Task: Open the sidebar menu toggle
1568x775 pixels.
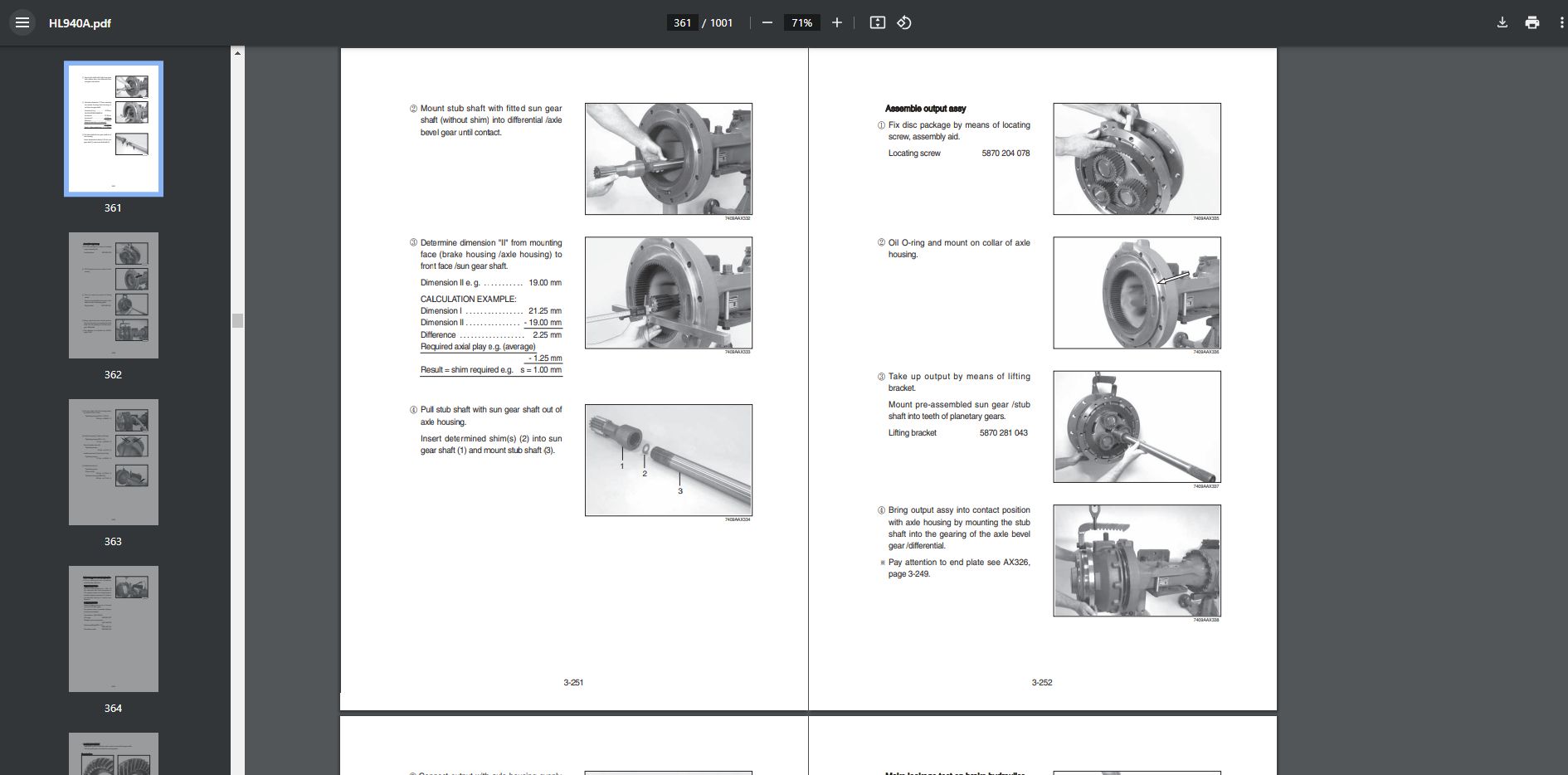Action: [22, 22]
